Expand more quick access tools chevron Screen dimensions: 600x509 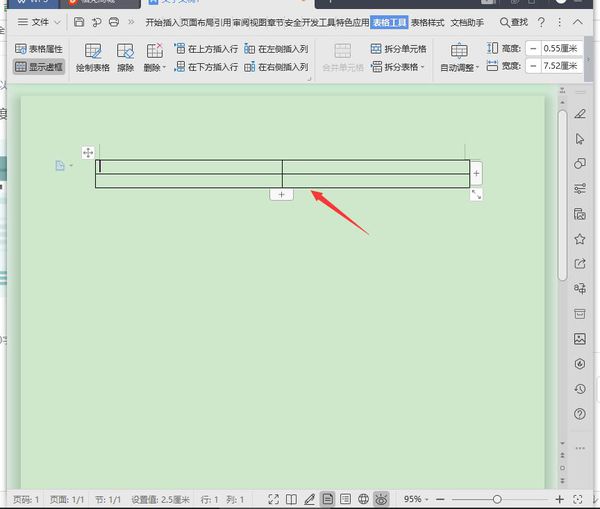(131, 22)
